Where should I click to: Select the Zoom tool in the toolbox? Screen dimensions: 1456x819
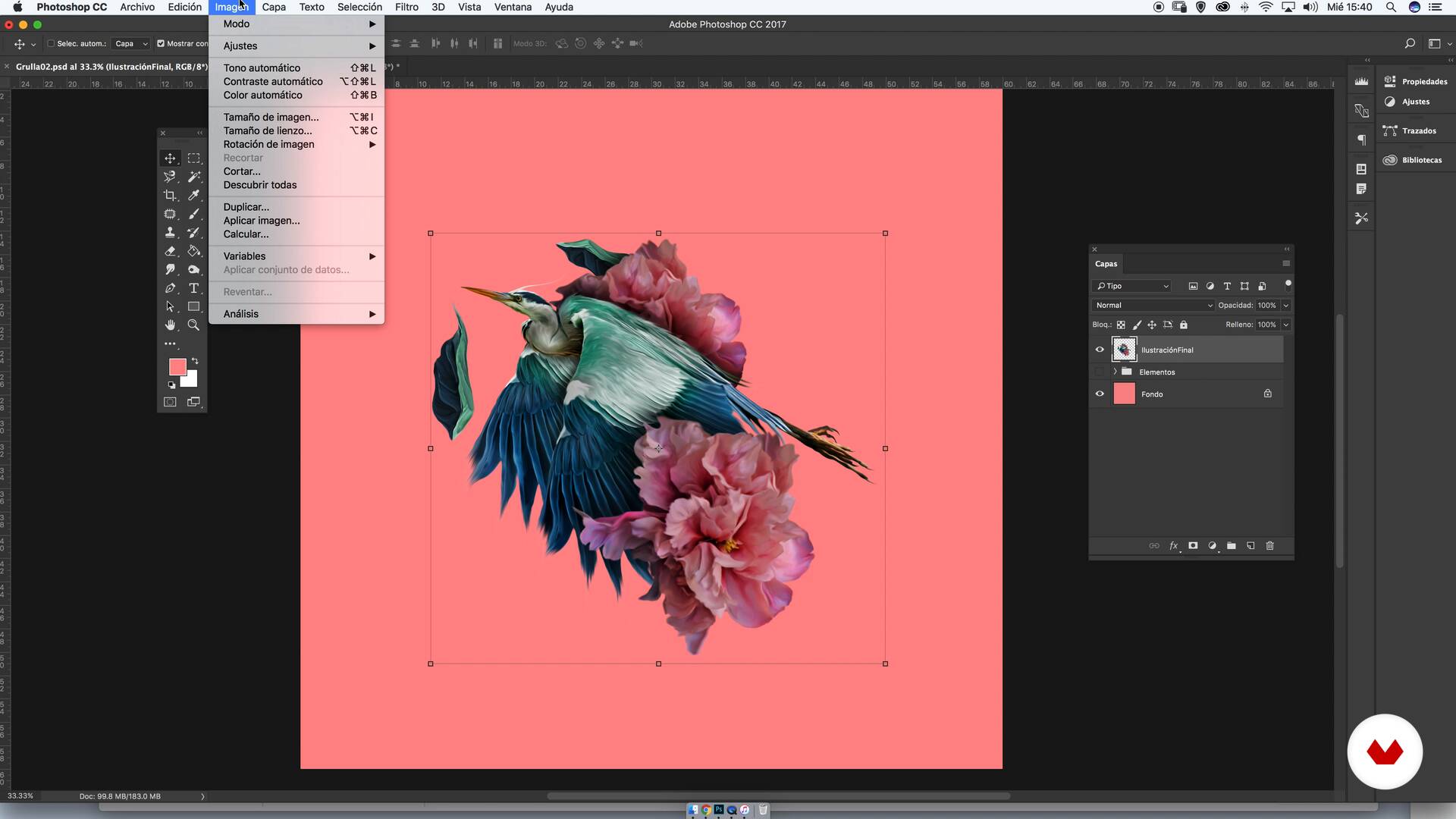click(x=194, y=325)
